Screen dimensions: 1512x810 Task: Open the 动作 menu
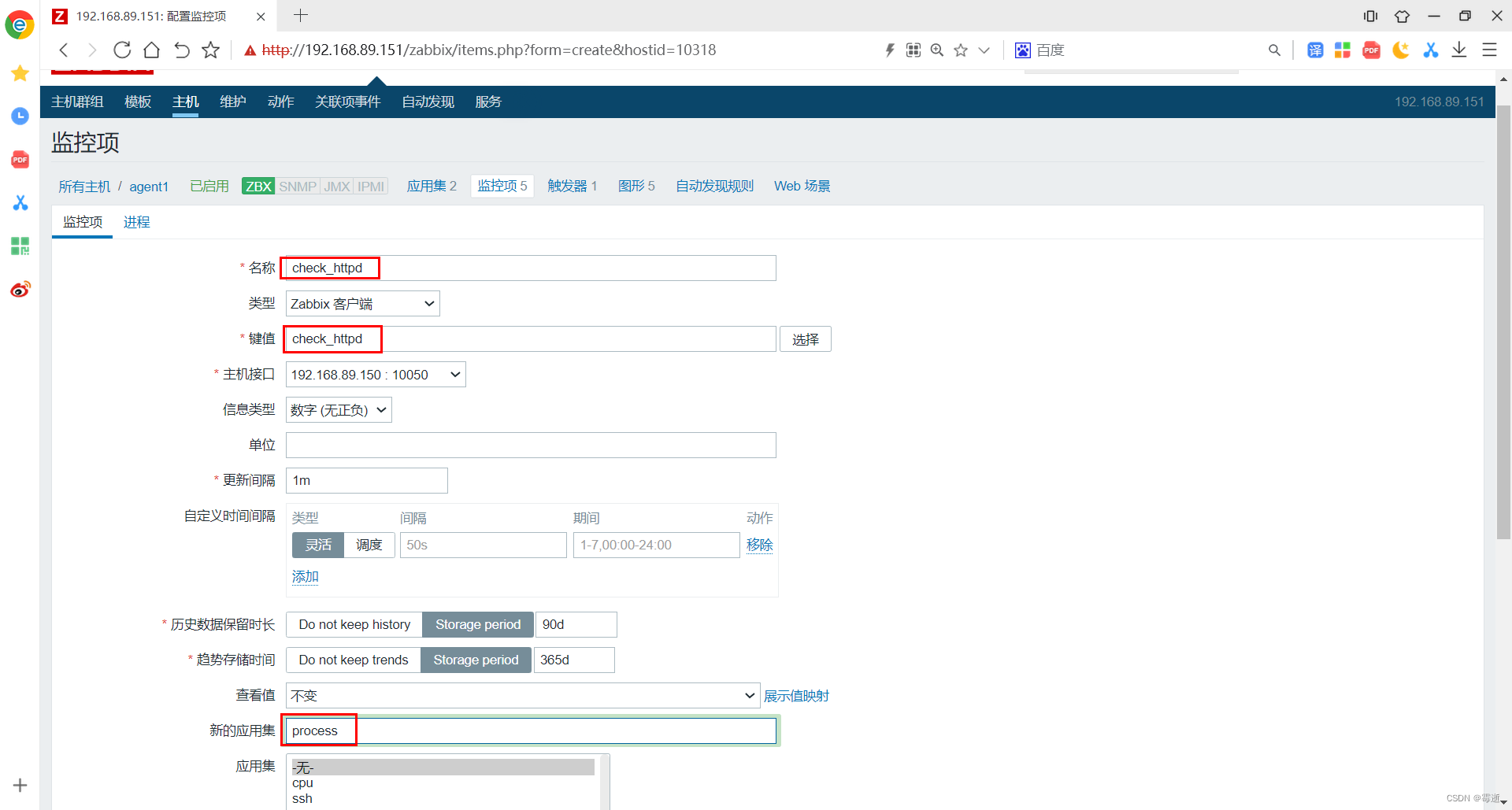coord(280,102)
